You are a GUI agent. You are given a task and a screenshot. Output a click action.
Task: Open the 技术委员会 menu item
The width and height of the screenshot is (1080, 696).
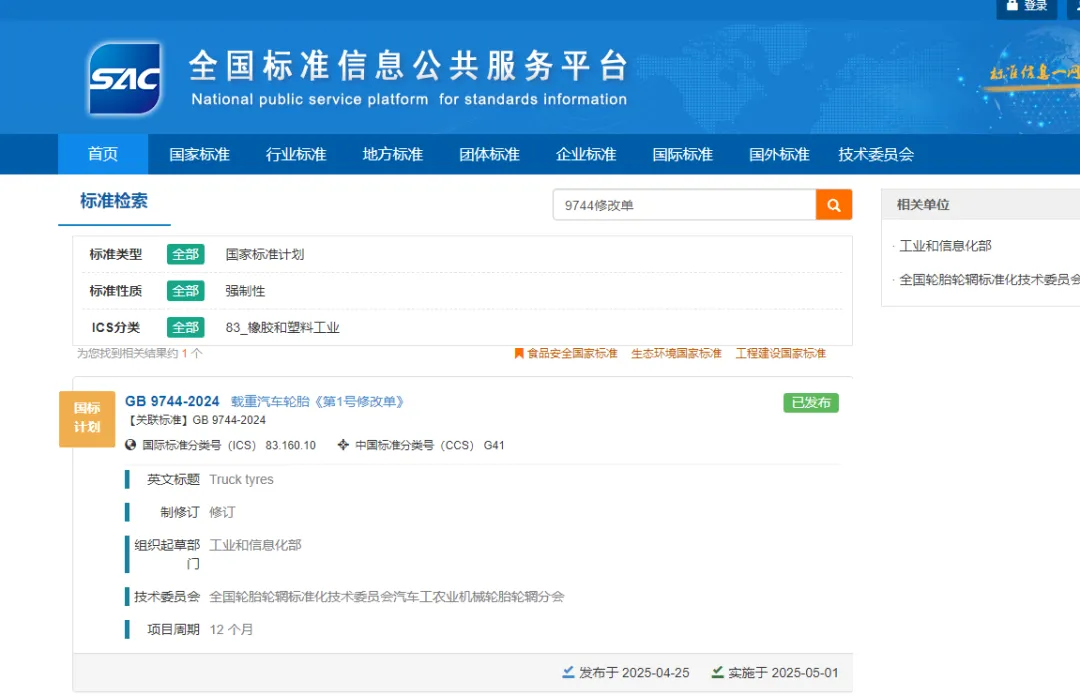(x=876, y=154)
